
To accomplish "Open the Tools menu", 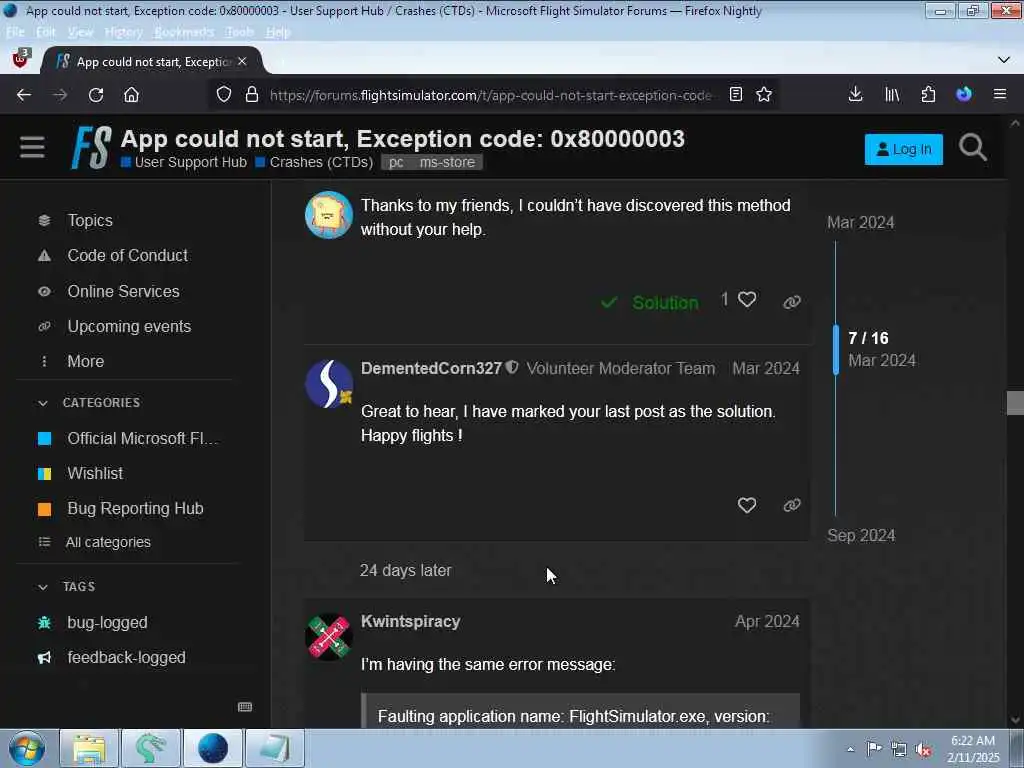I will 239,32.
